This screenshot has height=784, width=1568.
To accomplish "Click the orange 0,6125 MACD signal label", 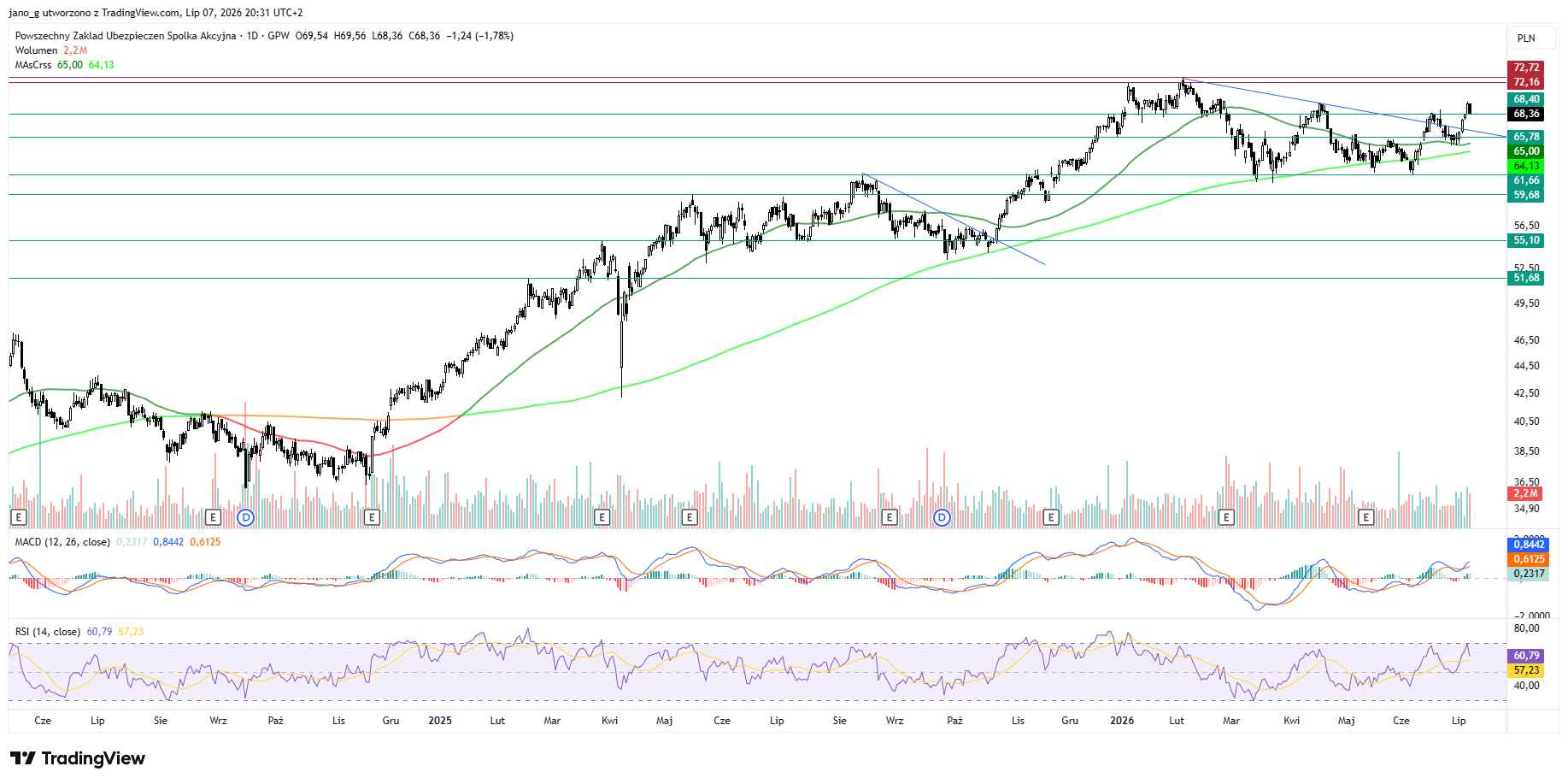I will (x=1529, y=559).
